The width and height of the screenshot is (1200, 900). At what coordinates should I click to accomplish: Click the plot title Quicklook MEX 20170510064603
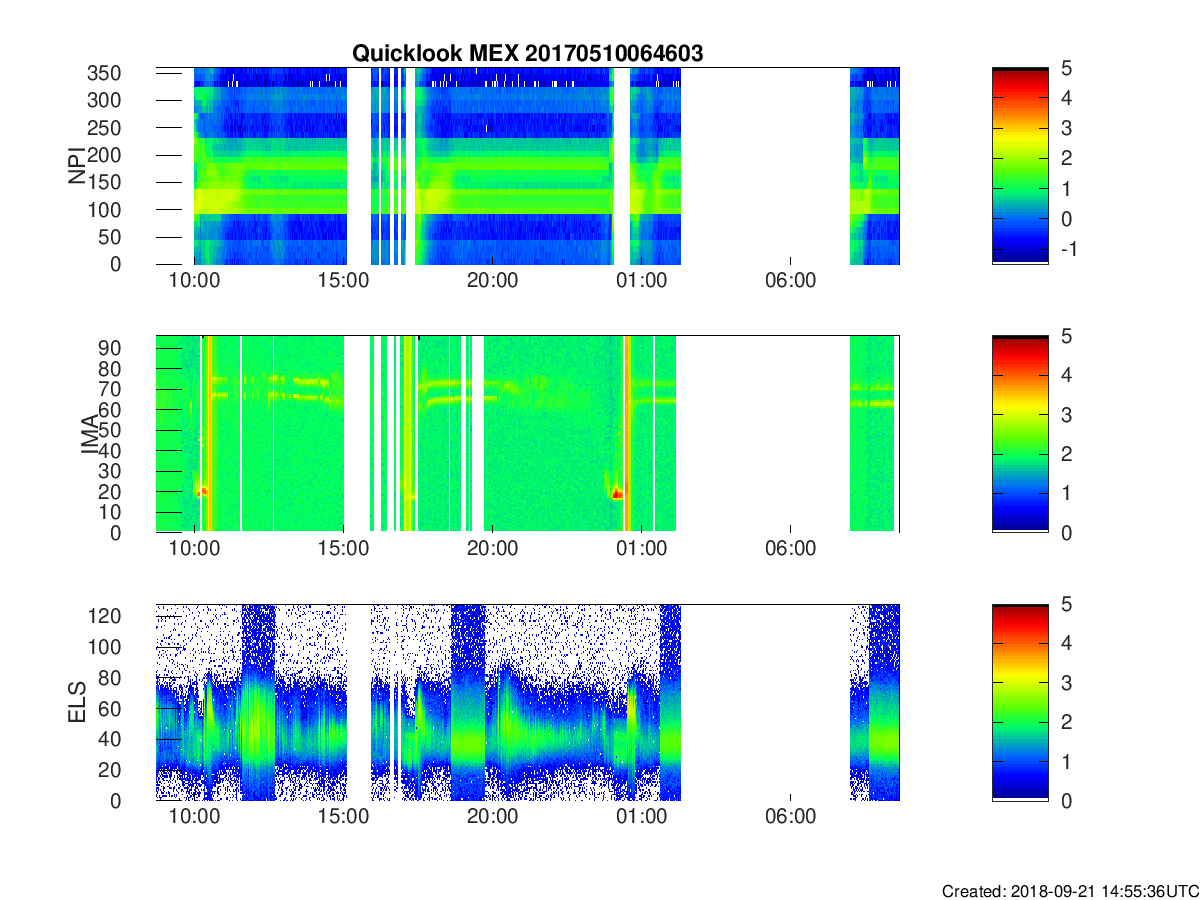(x=527, y=54)
